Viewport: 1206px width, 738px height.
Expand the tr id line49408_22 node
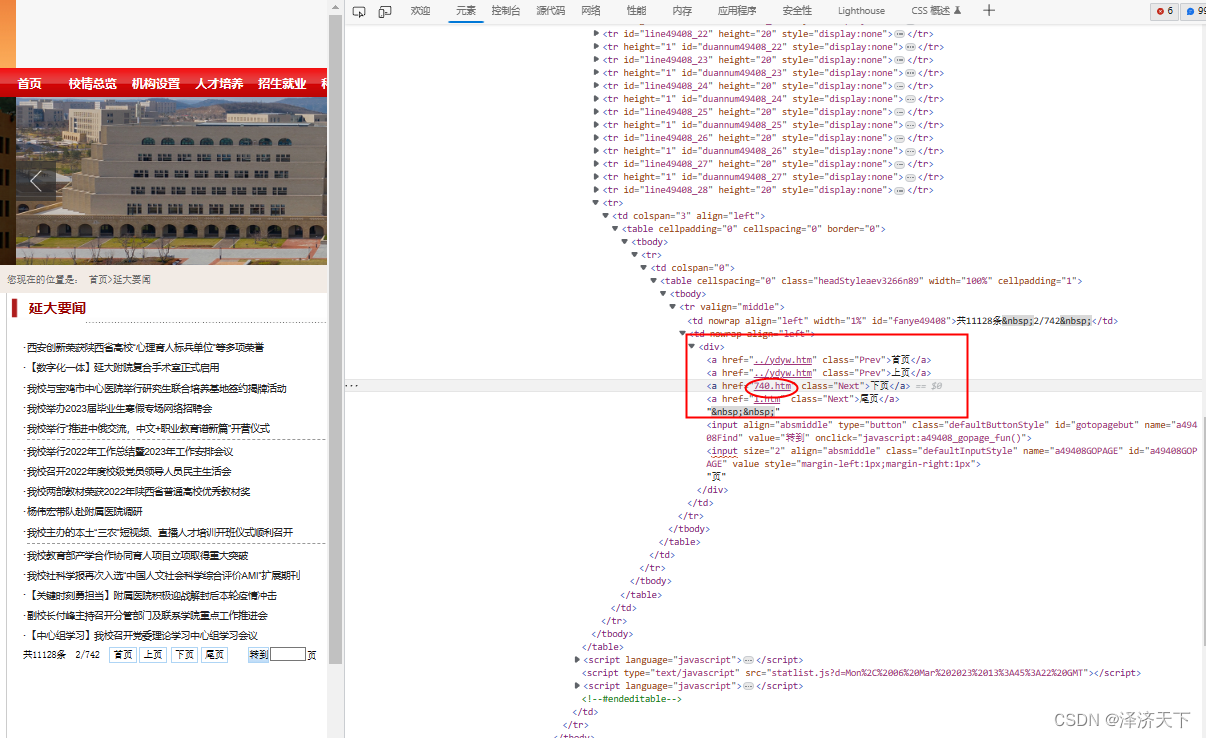coord(597,34)
